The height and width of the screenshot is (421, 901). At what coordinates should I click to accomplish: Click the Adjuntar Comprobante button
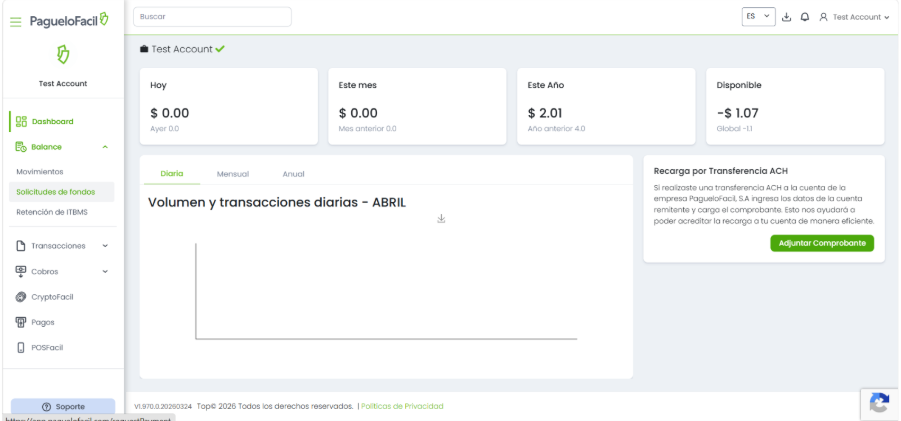[x=822, y=243]
